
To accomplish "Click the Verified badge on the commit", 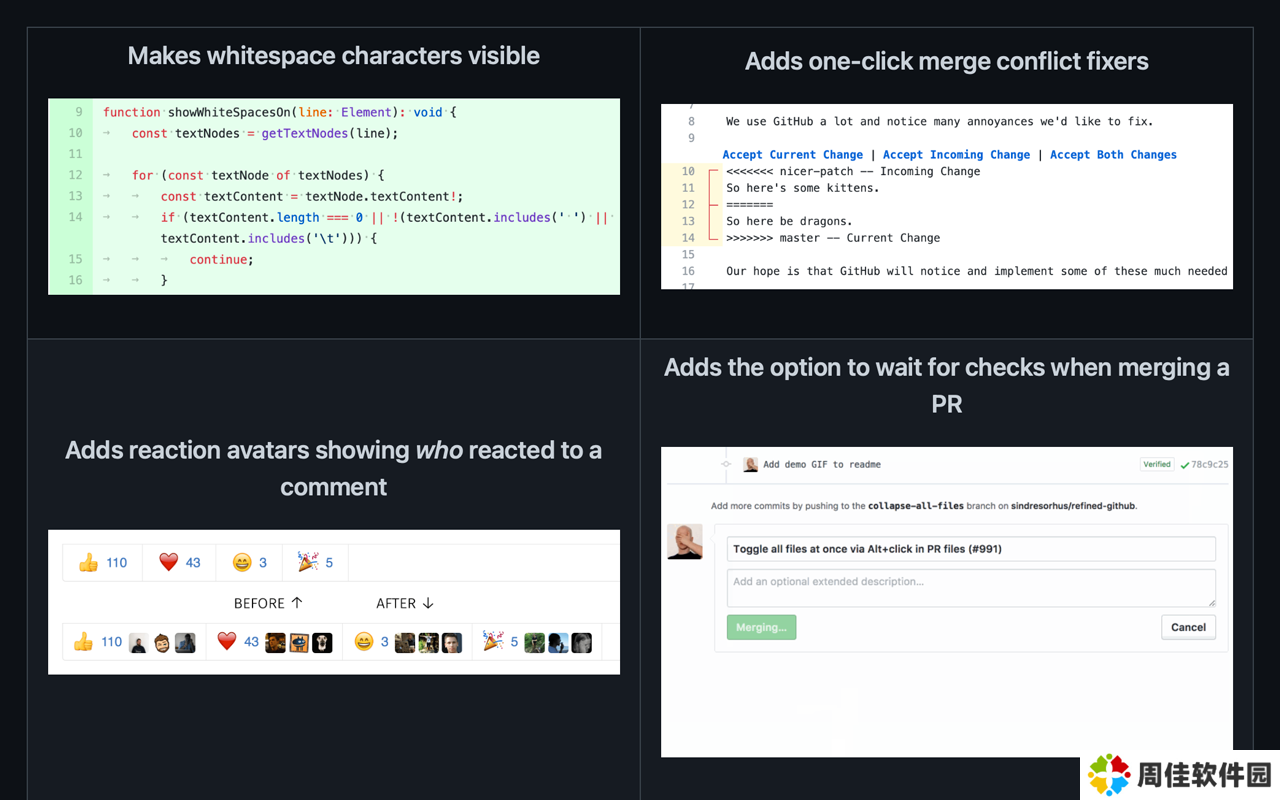I will click(x=1156, y=465).
